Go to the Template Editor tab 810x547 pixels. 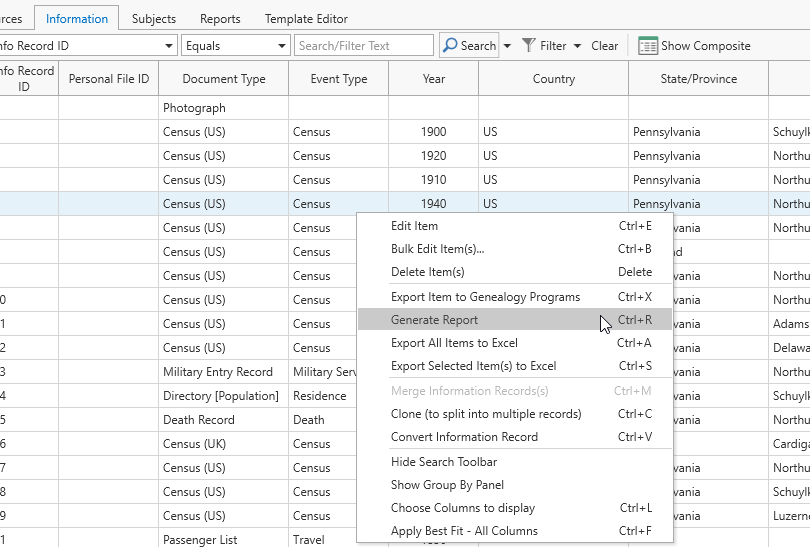click(x=306, y=19)
